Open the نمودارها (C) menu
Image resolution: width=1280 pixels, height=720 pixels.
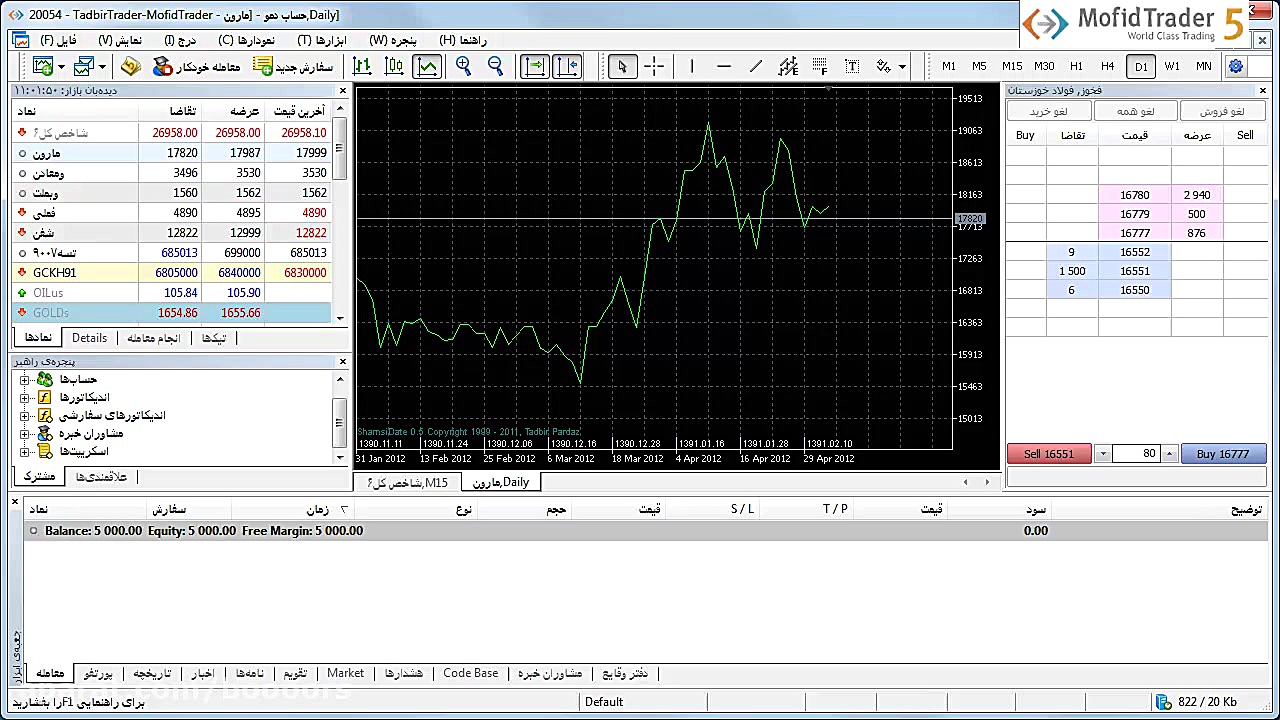pyautogui.click(x=246, y=40)
